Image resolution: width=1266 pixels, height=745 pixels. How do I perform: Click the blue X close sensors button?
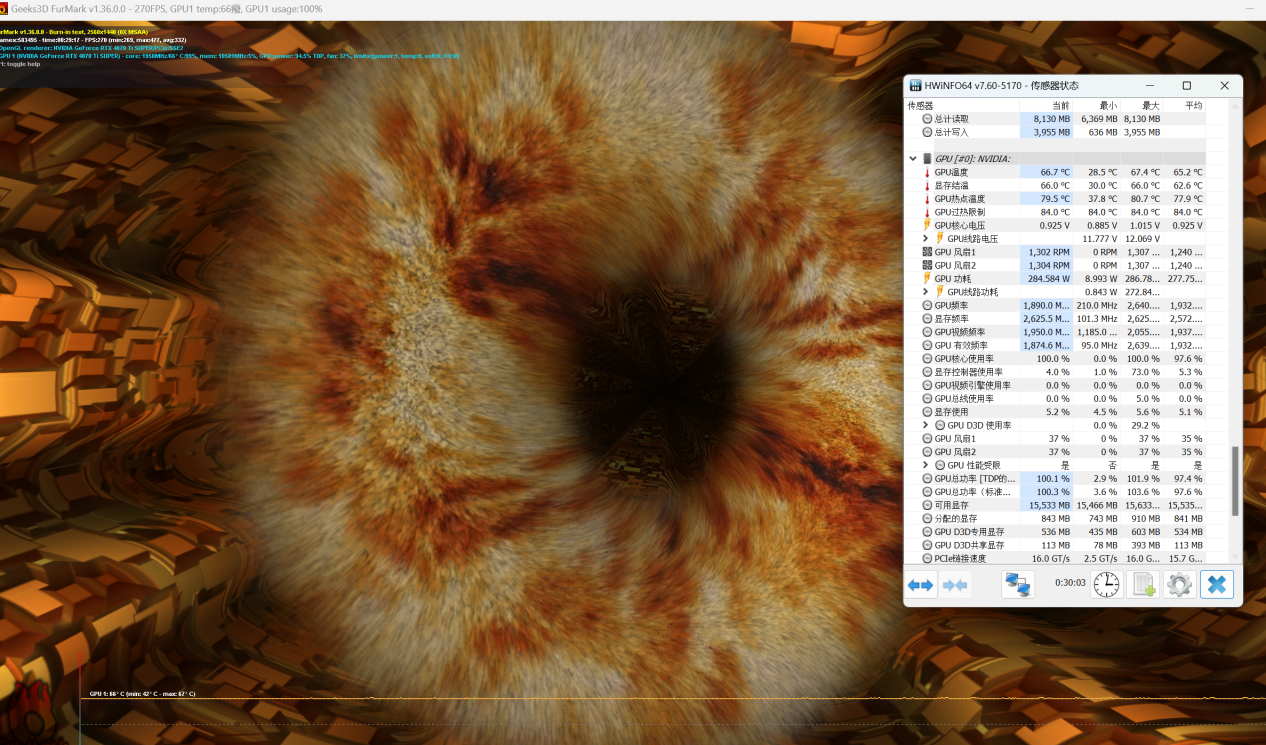coord(1217,585)
